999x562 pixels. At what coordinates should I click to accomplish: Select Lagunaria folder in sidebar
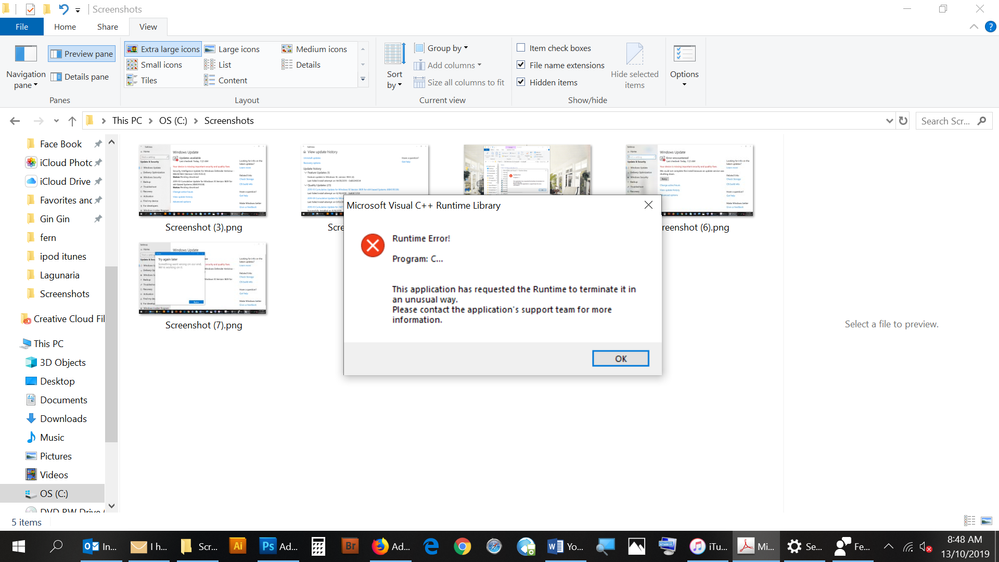61,275
